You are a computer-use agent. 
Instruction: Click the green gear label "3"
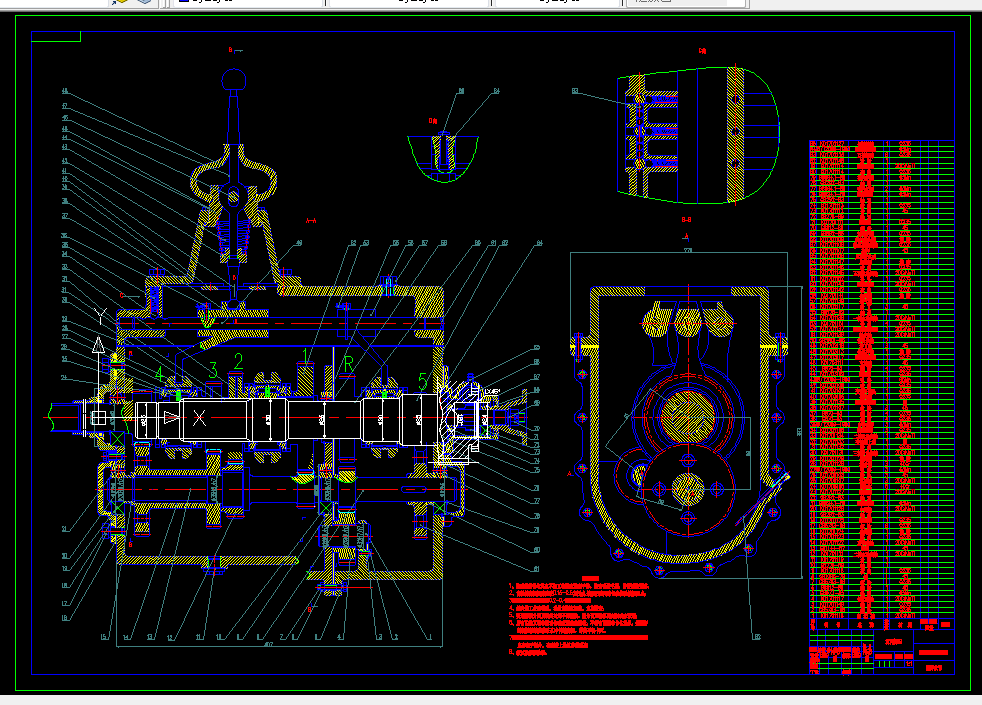pos(213,370)
